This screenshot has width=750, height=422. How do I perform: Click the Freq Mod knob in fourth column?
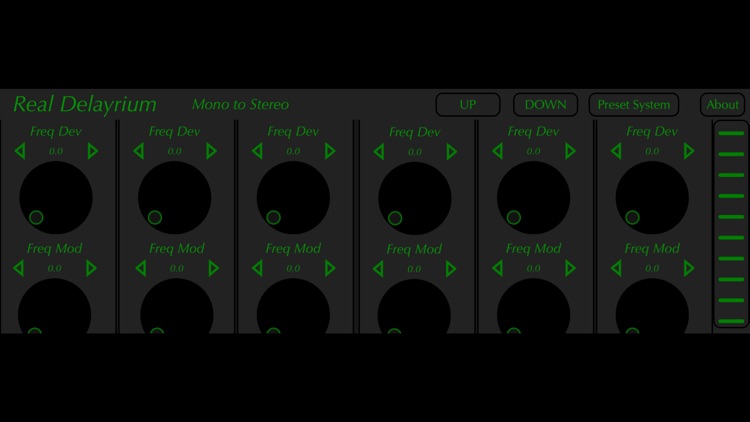point(414,306)
